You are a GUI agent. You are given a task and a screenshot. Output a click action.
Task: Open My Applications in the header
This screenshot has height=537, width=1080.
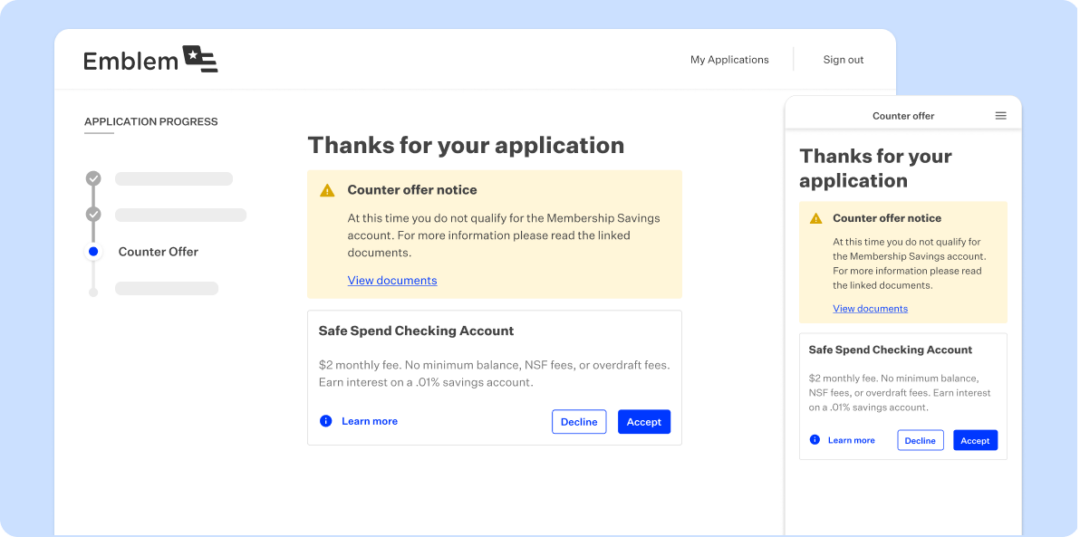click(729, 60)
